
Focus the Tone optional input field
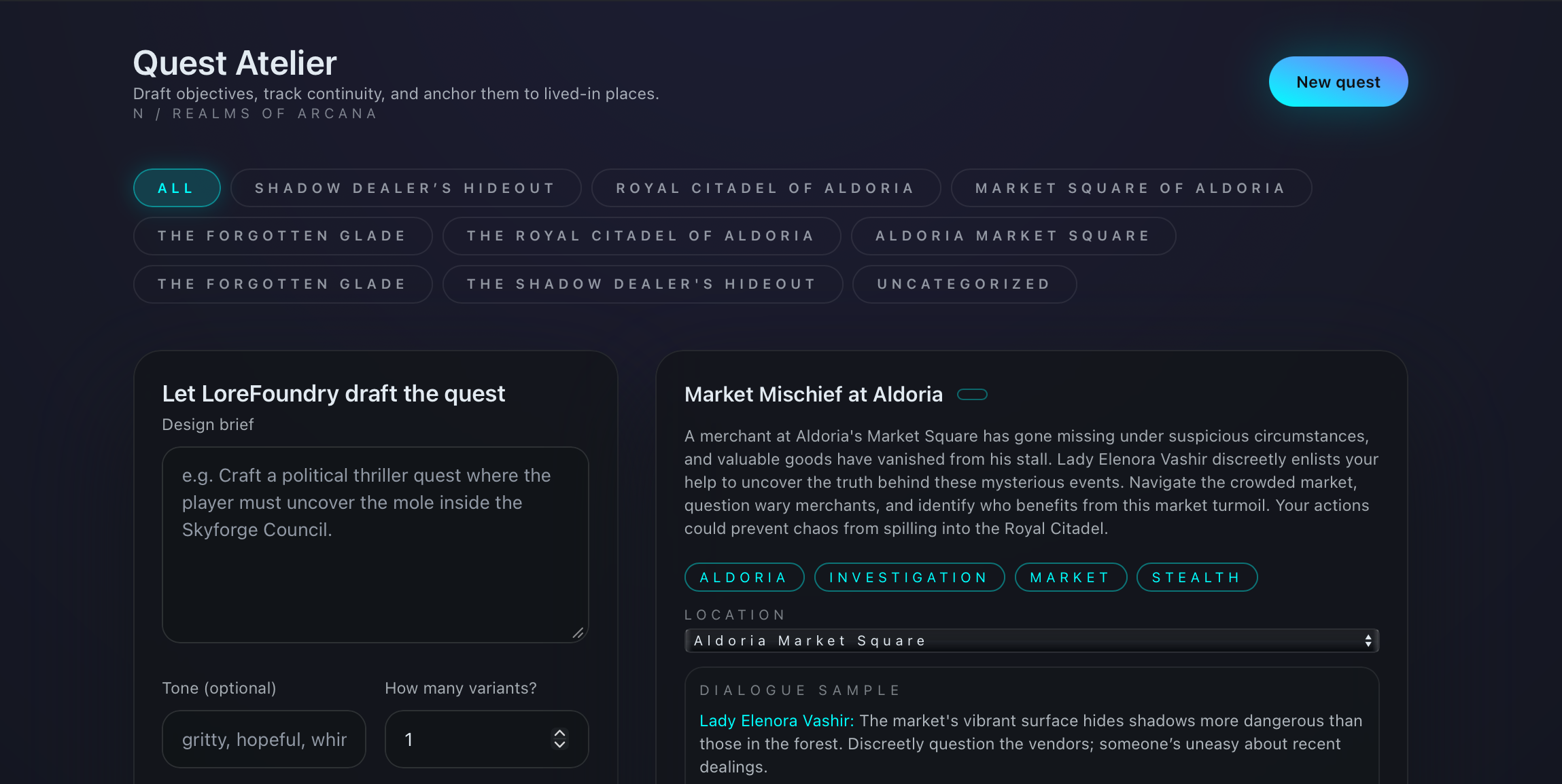(264, 739)
